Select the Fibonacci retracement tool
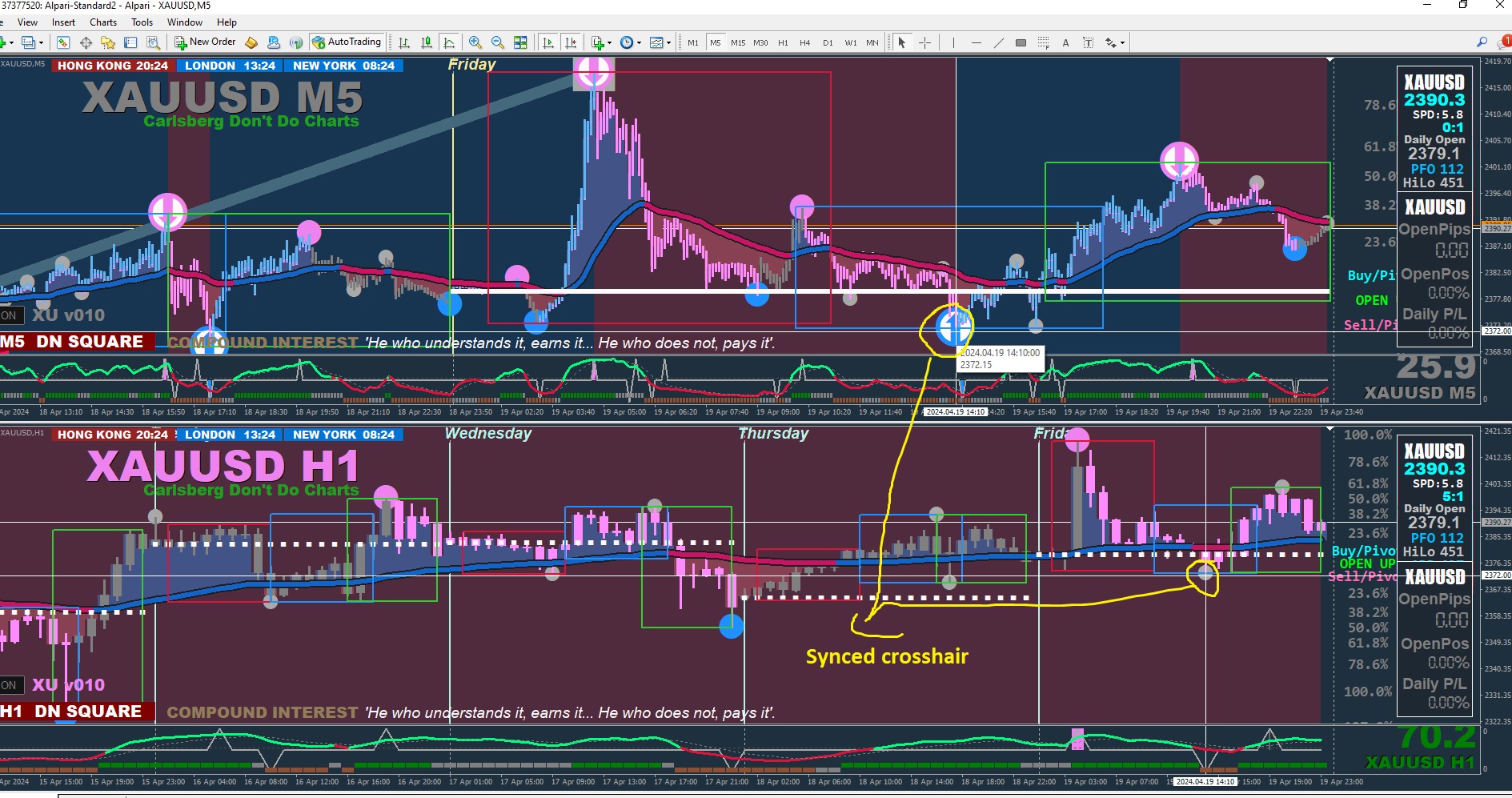This screenshot has width=1512, height=798. [1043, 42]
